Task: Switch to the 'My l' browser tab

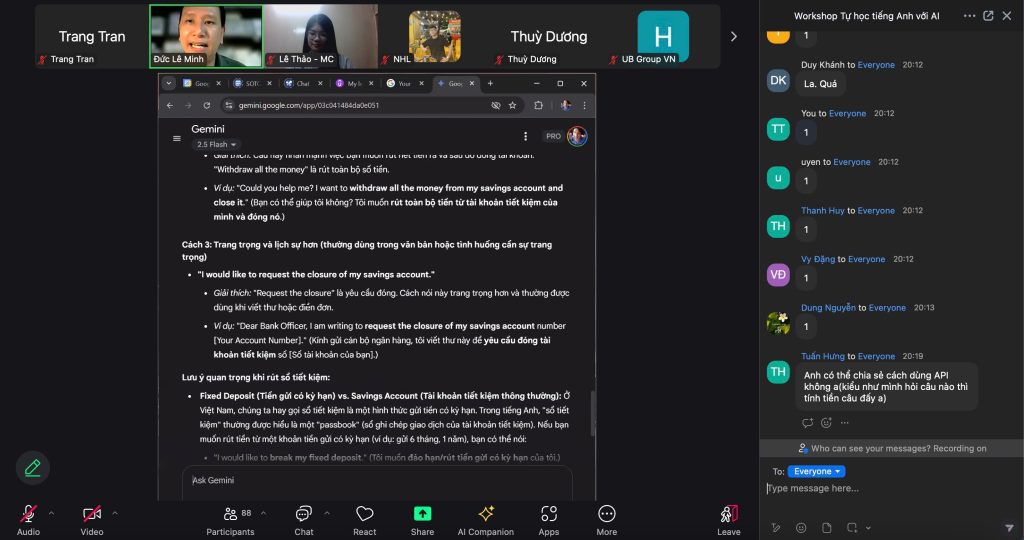Action: click(353, 84)
